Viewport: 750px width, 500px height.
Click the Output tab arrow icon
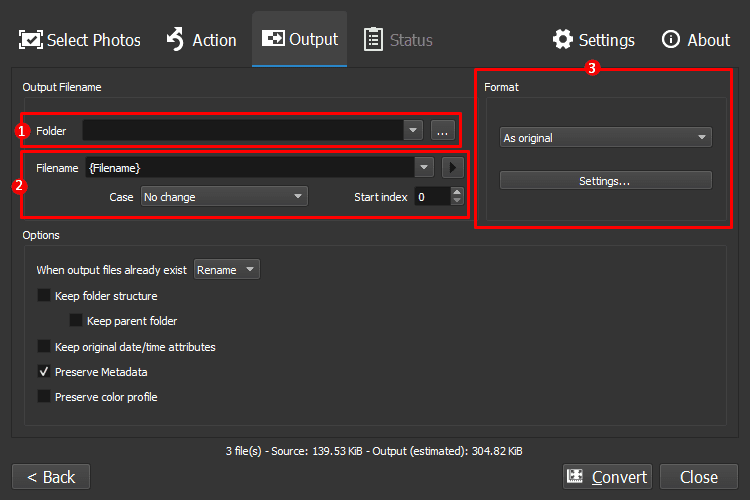coord(273,39)
